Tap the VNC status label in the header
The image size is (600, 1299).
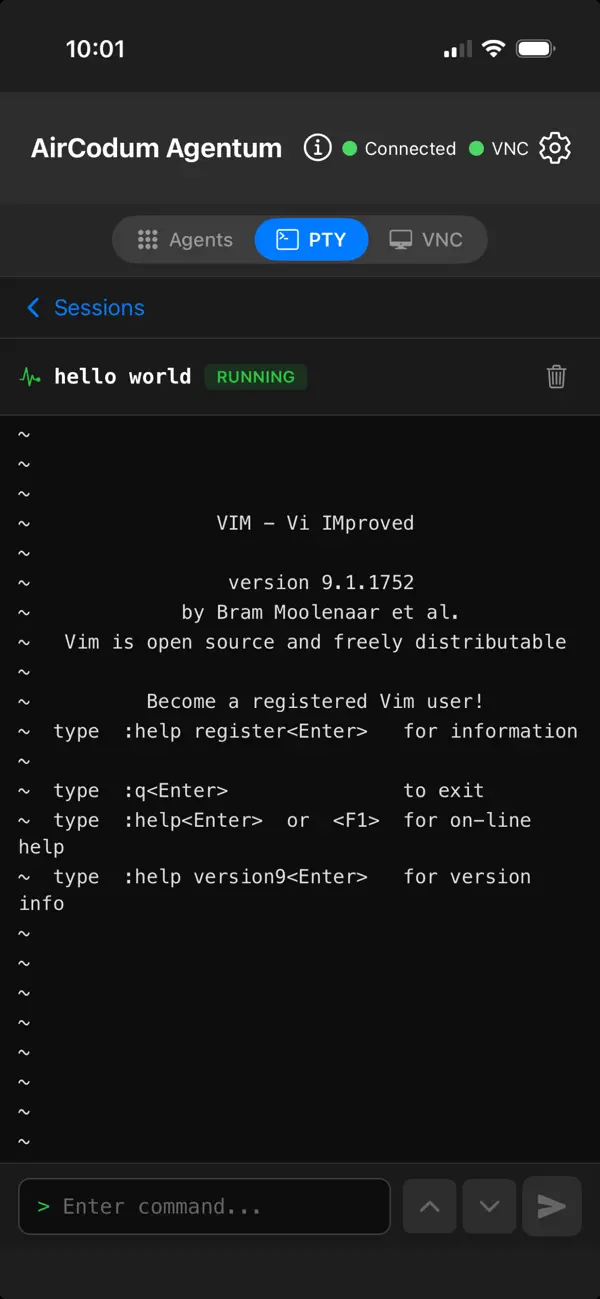point(510,148)
